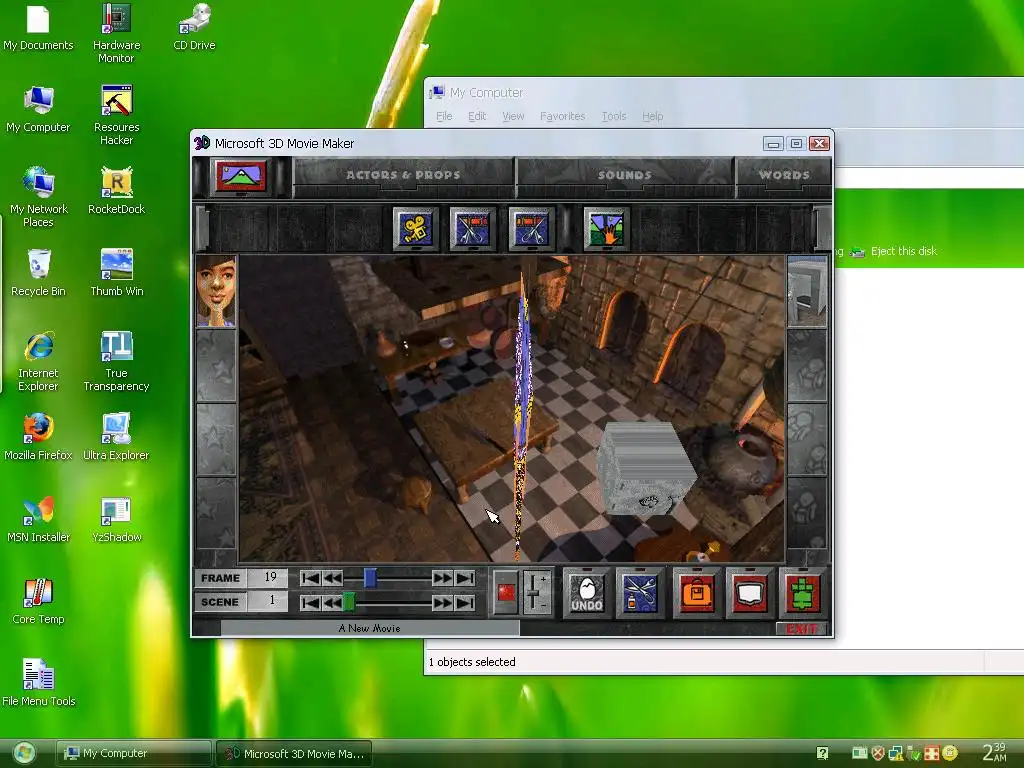Select CD Drive desktop icon

point(194,28)
